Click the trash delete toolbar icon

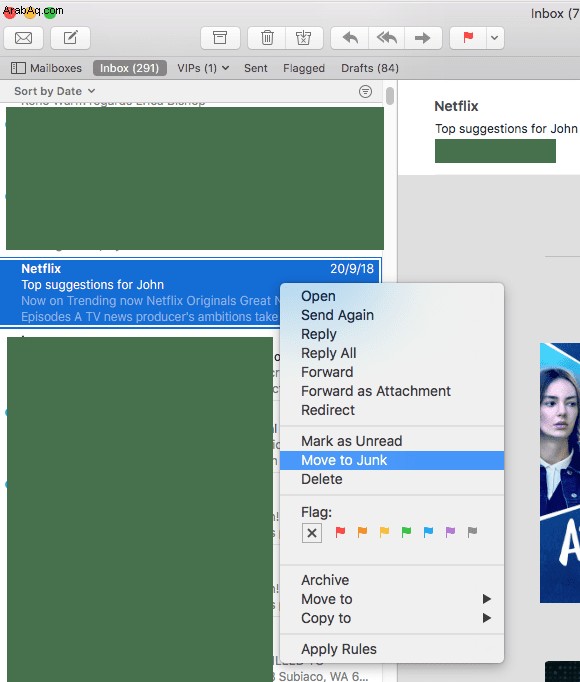(x=267, y=38)
